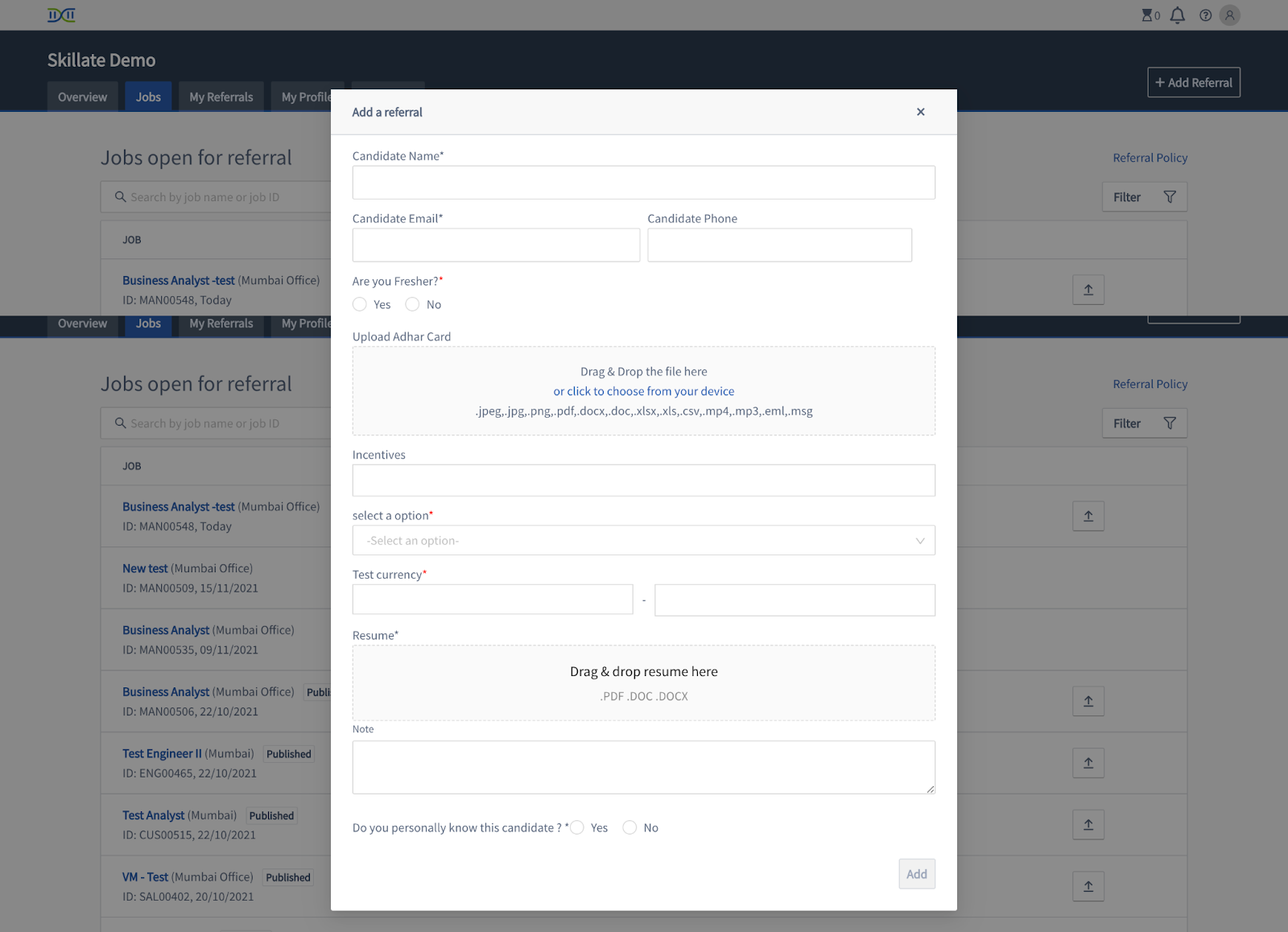Click the 'ID: SAL00402, 20/10/2021' text
Screen dimensions: 1288x932
pyautogui.click(x=188, y=897)
